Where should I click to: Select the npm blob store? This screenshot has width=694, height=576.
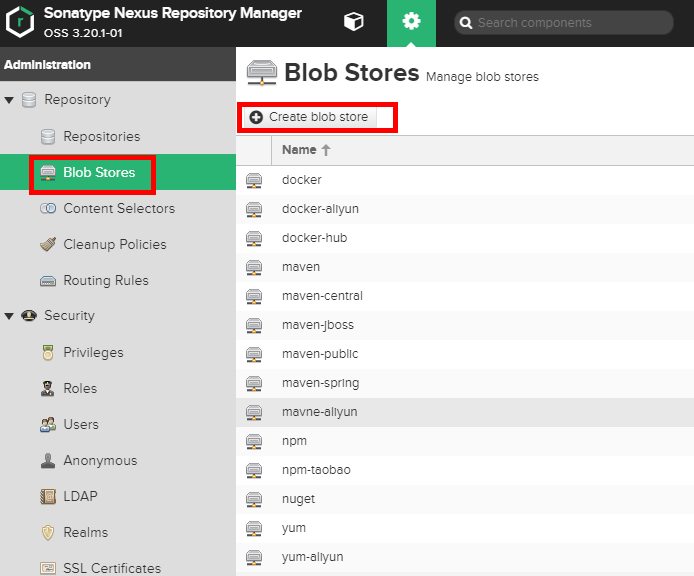pos(465,441)
